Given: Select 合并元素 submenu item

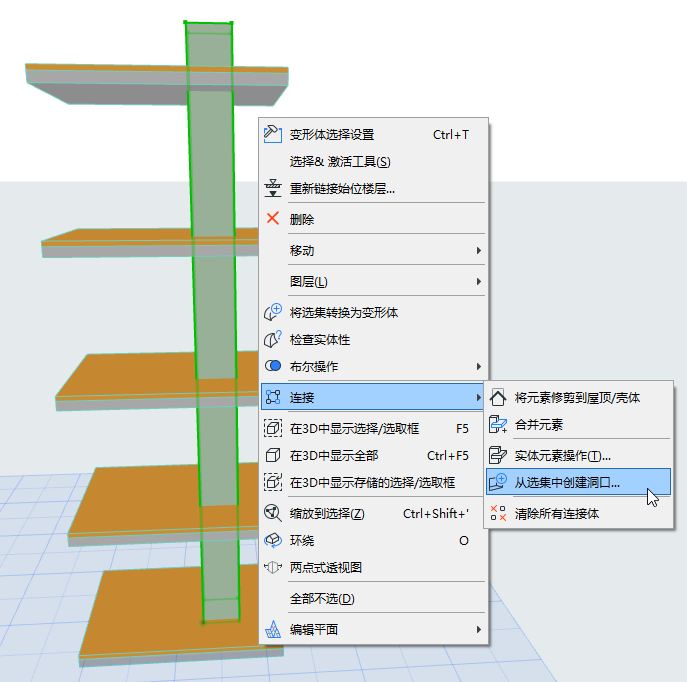Looking at the screenshot, I should (x=578, y=424).
